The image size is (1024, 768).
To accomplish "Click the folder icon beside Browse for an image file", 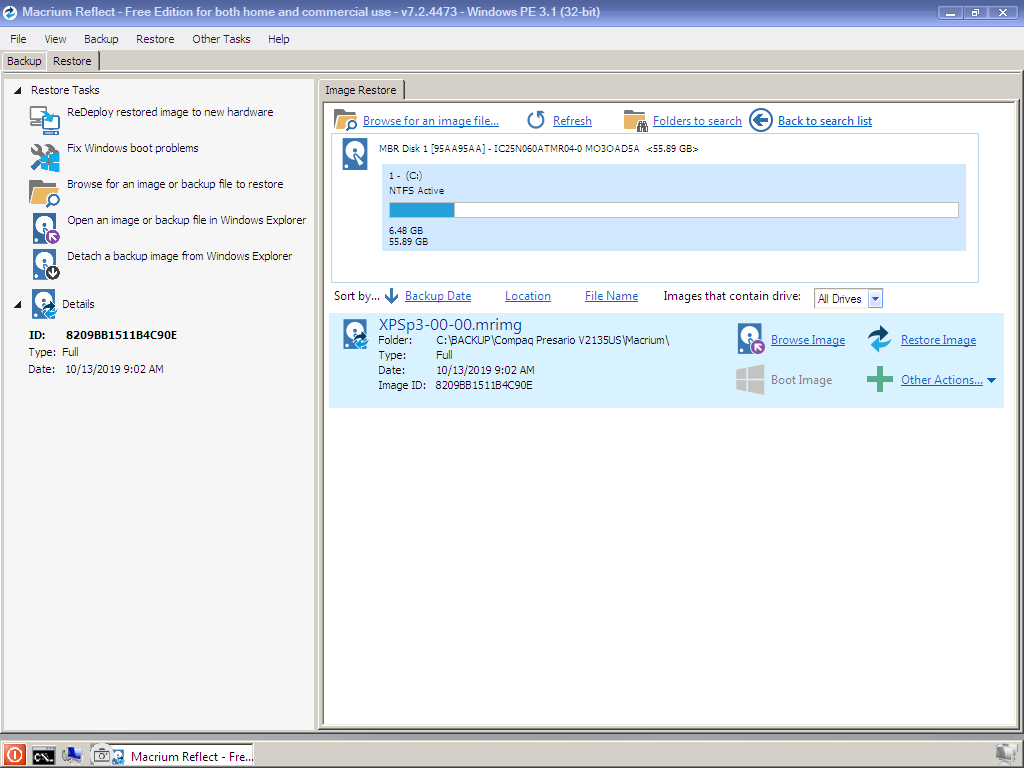I will coord(345,120).
